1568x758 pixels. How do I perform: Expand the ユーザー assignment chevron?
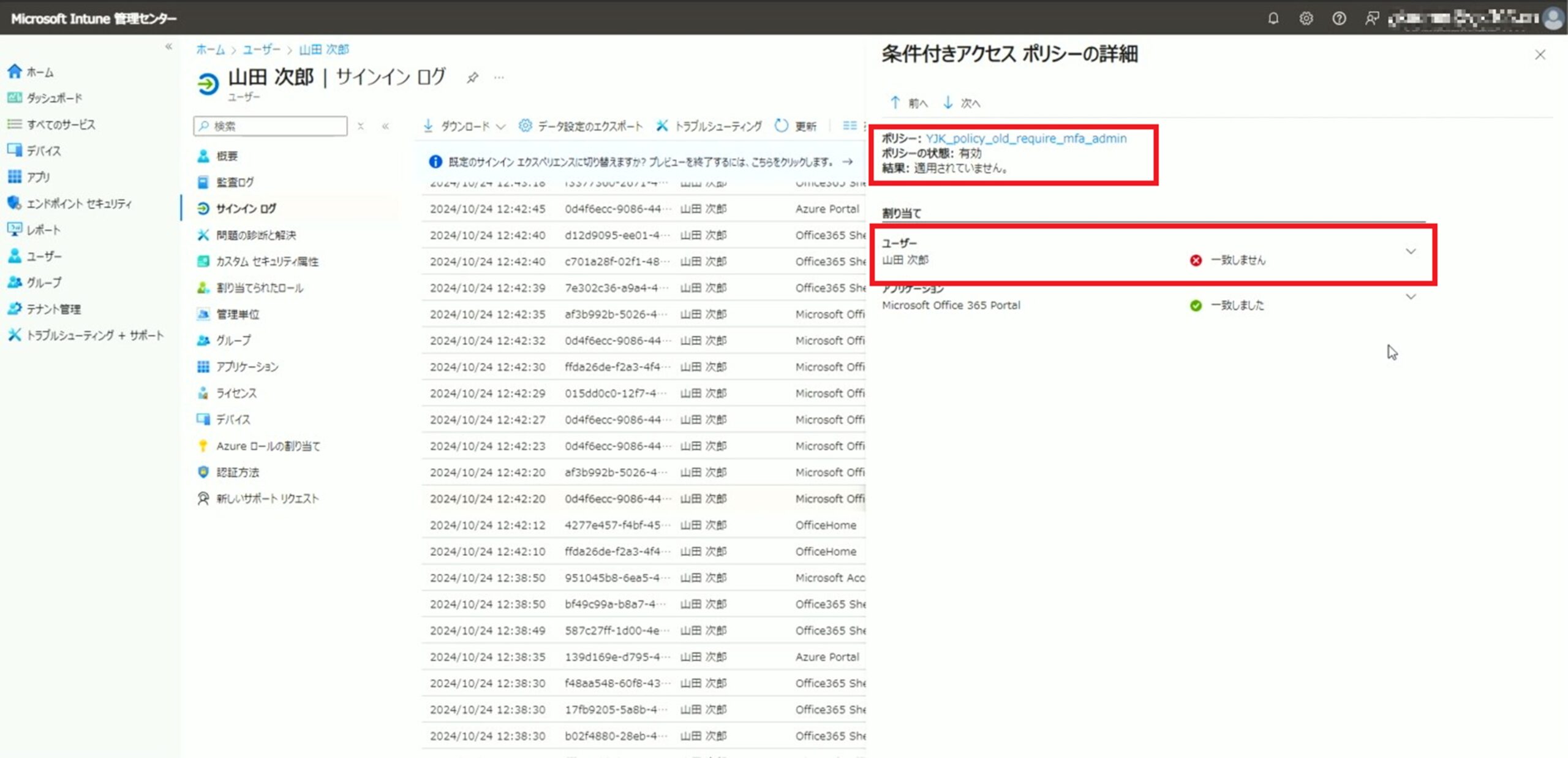click(x=1411, y=252)
